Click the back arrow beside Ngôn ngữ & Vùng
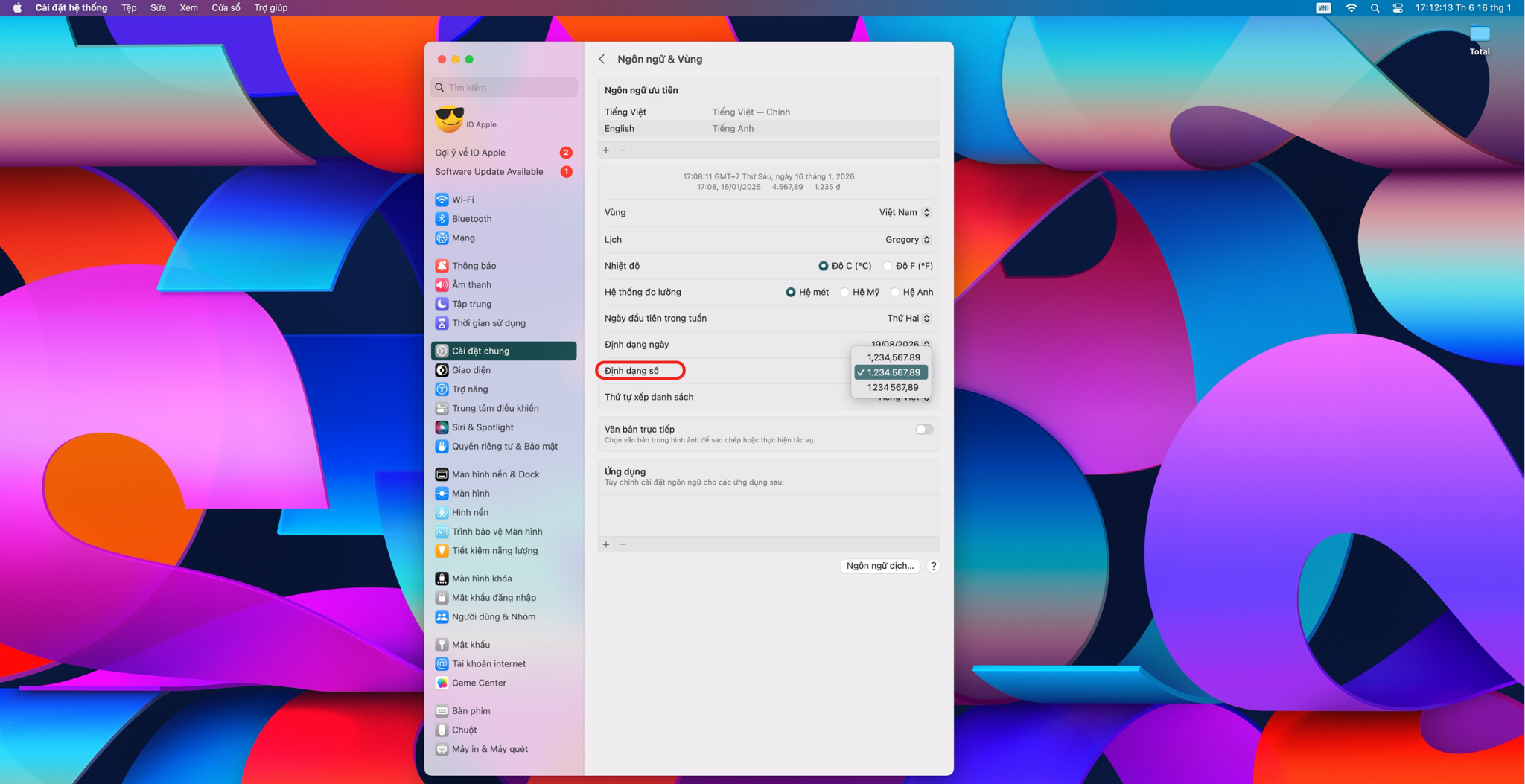This screenshot has height=784, width=1525. (x=602, y=59)
